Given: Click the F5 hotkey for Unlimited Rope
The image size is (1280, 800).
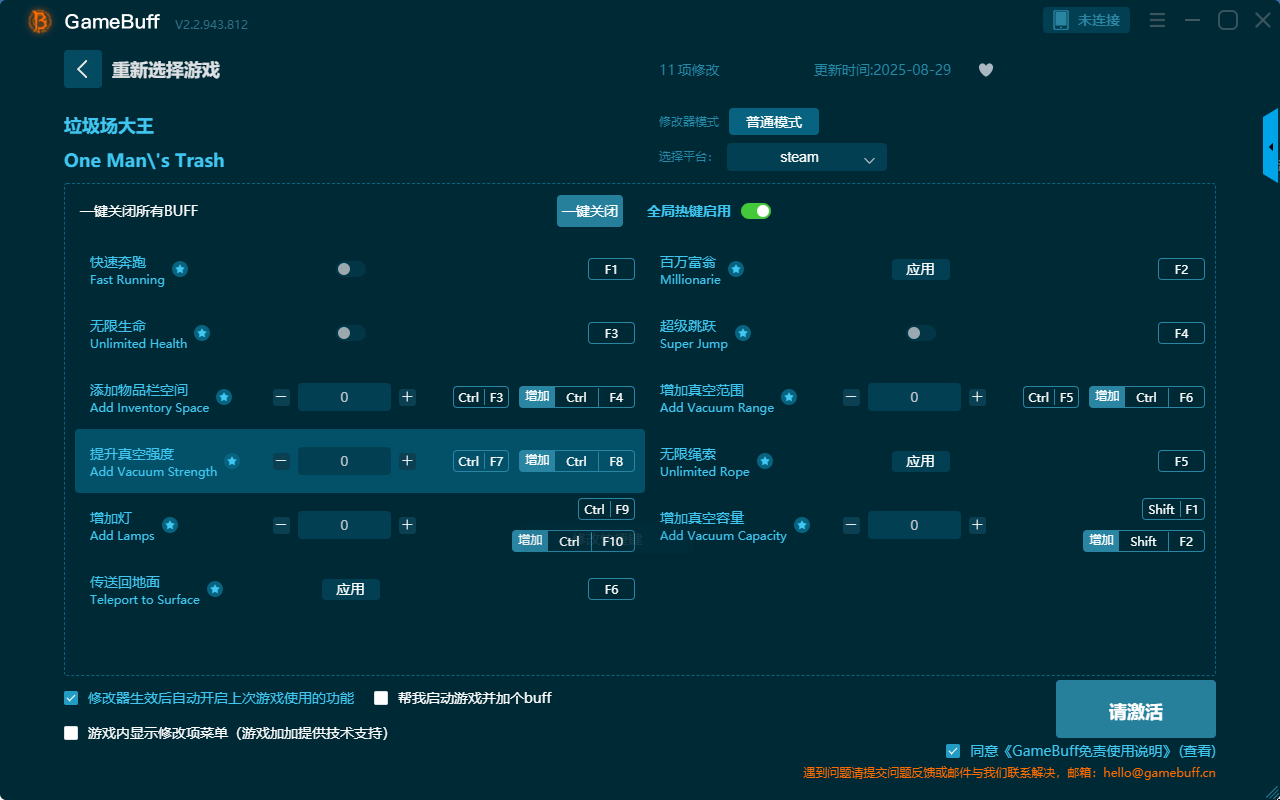Looking at the screenshot, I should click(1181, 461).
